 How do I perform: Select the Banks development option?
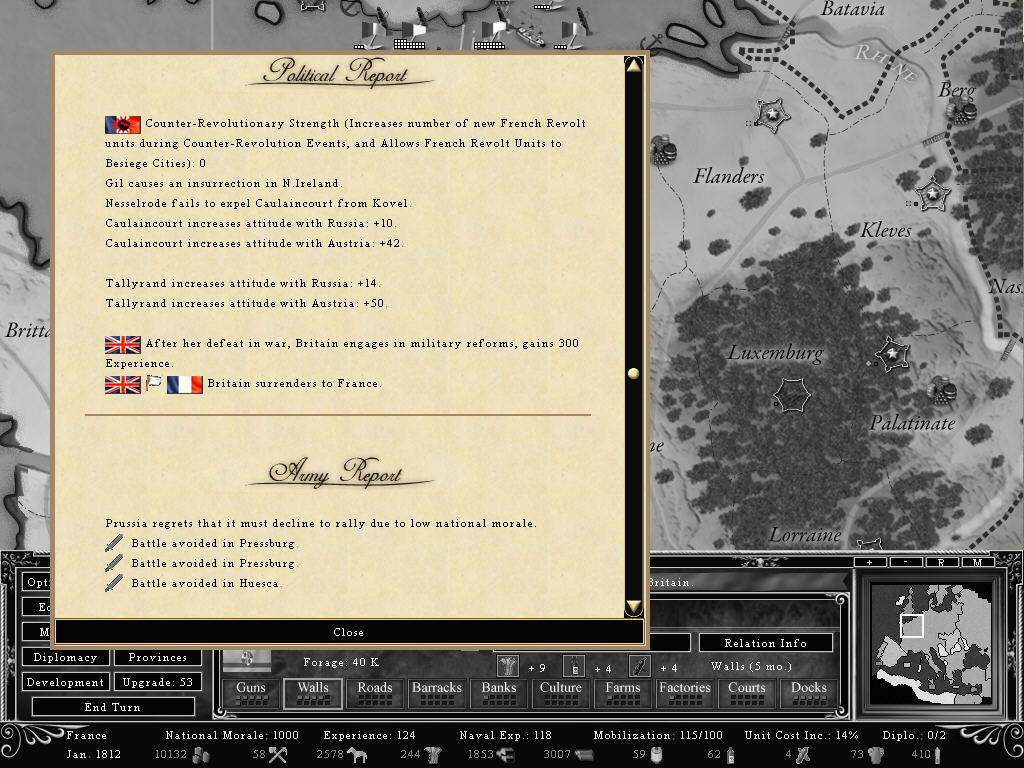499,694
